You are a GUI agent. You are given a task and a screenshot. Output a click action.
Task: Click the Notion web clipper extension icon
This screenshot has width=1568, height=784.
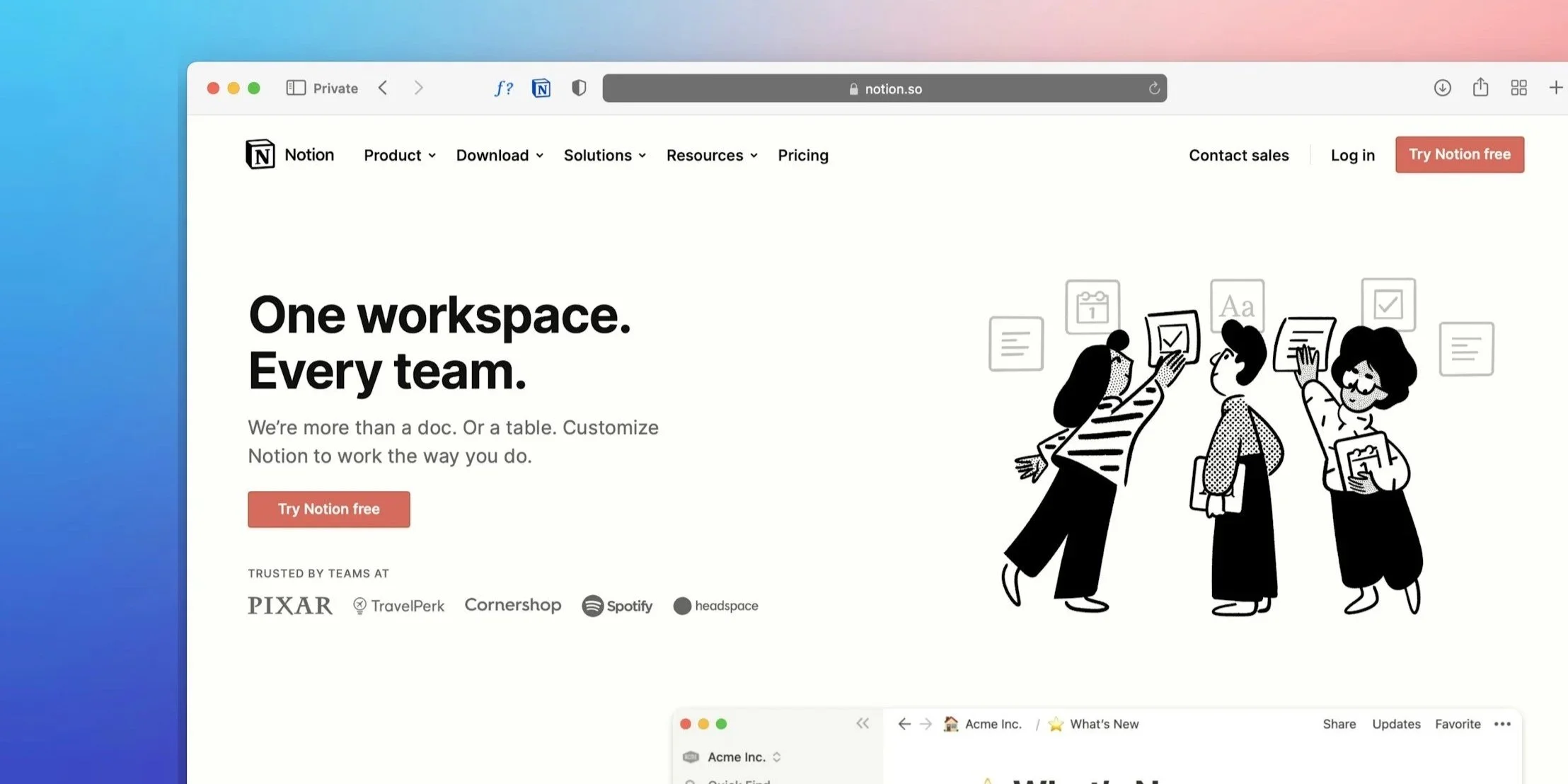click(541, 88)
